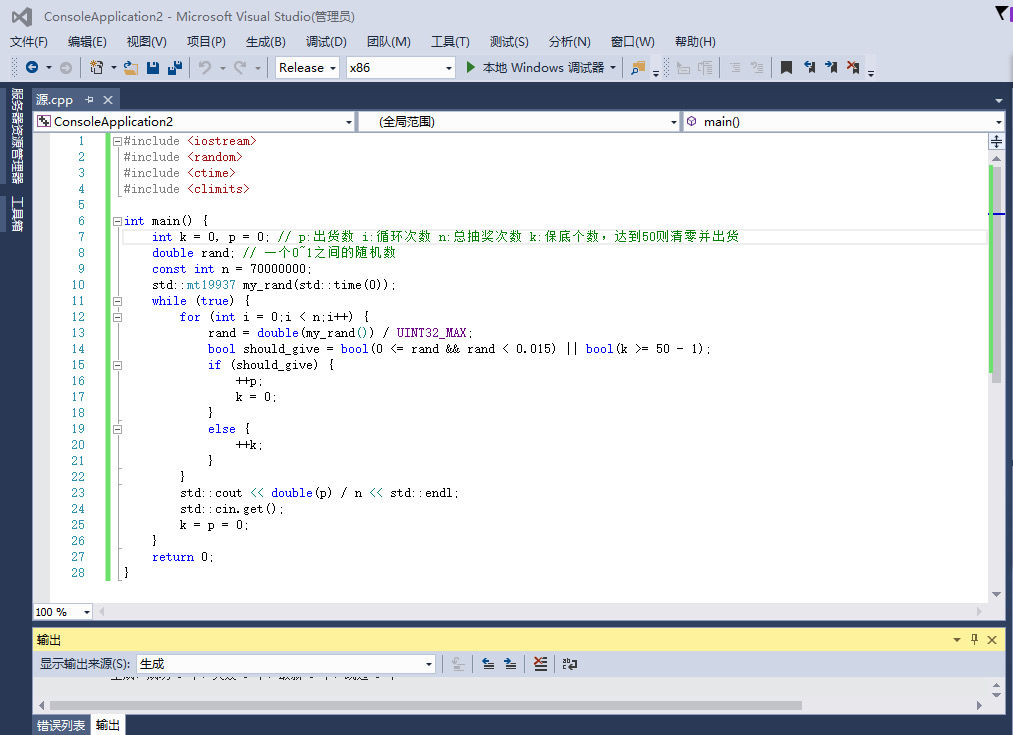Open the 调试(D) menu
The width and height of the screenshot is (1013, 735).
coord(326,41)
